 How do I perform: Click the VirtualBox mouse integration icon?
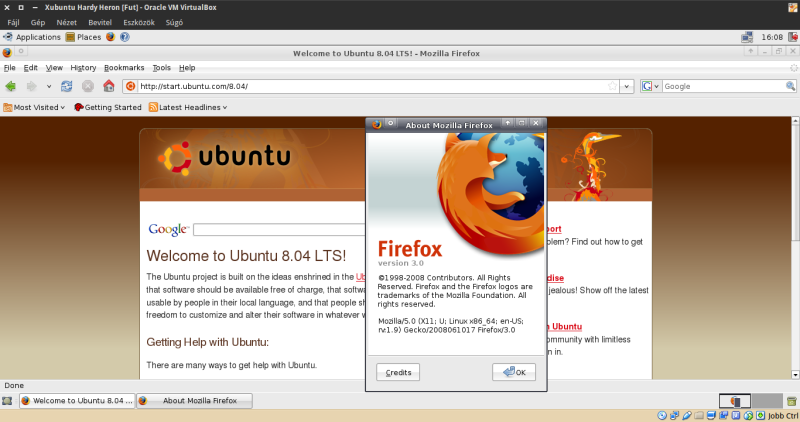coord(748,415)
